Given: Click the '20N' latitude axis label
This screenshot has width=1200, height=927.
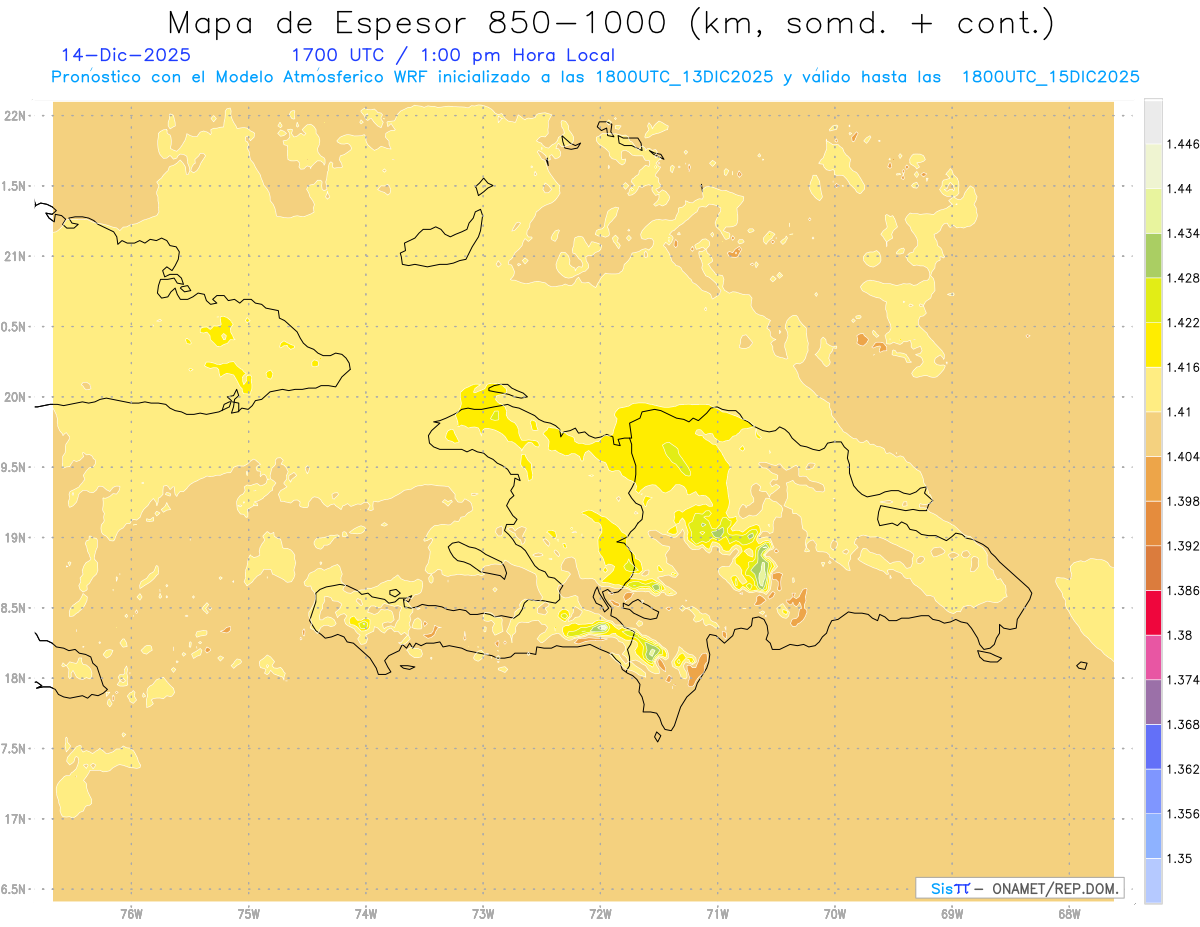Looking at the screenshot, I should [x=16, y=397].
